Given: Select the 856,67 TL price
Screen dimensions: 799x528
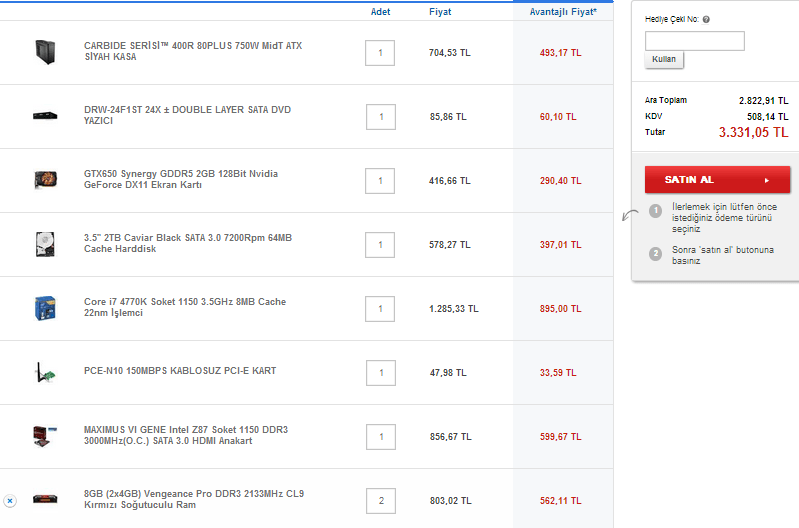Looking at the screenshot, I should (450, 437).
